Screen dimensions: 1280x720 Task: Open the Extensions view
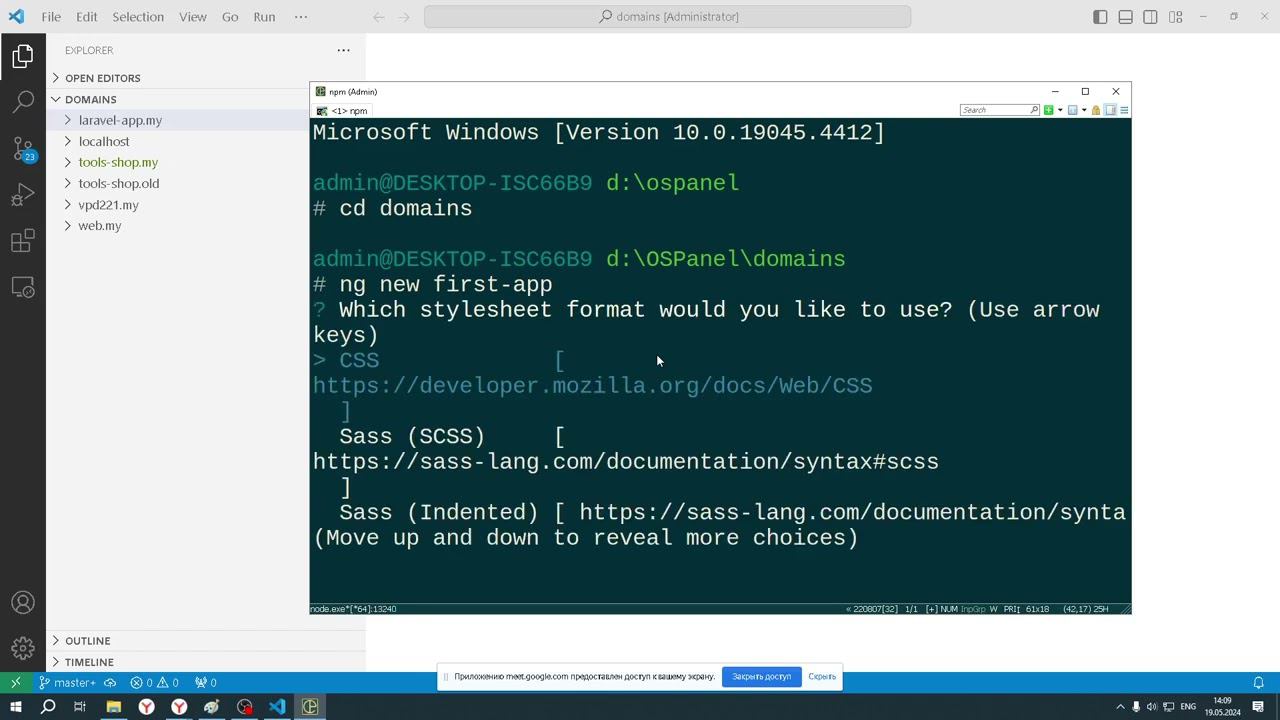(x=23, y=242)
